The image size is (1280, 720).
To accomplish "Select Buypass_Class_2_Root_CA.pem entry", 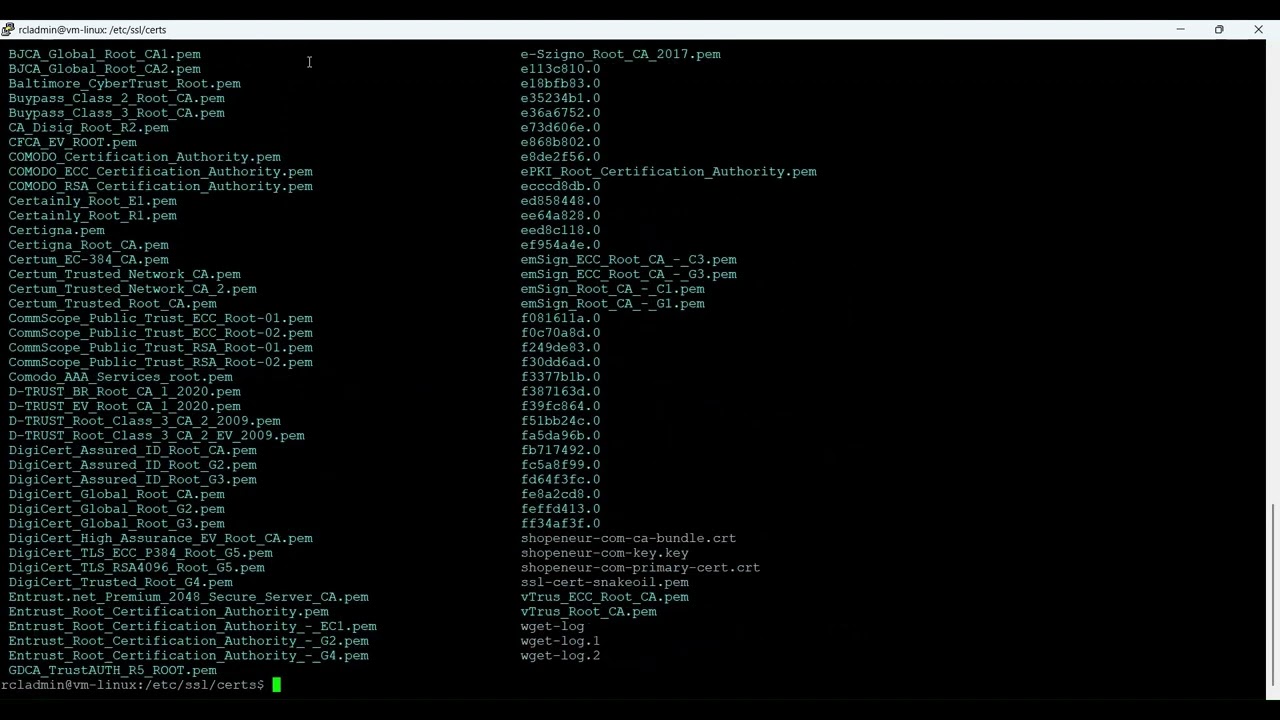I will tap(117, 98).
